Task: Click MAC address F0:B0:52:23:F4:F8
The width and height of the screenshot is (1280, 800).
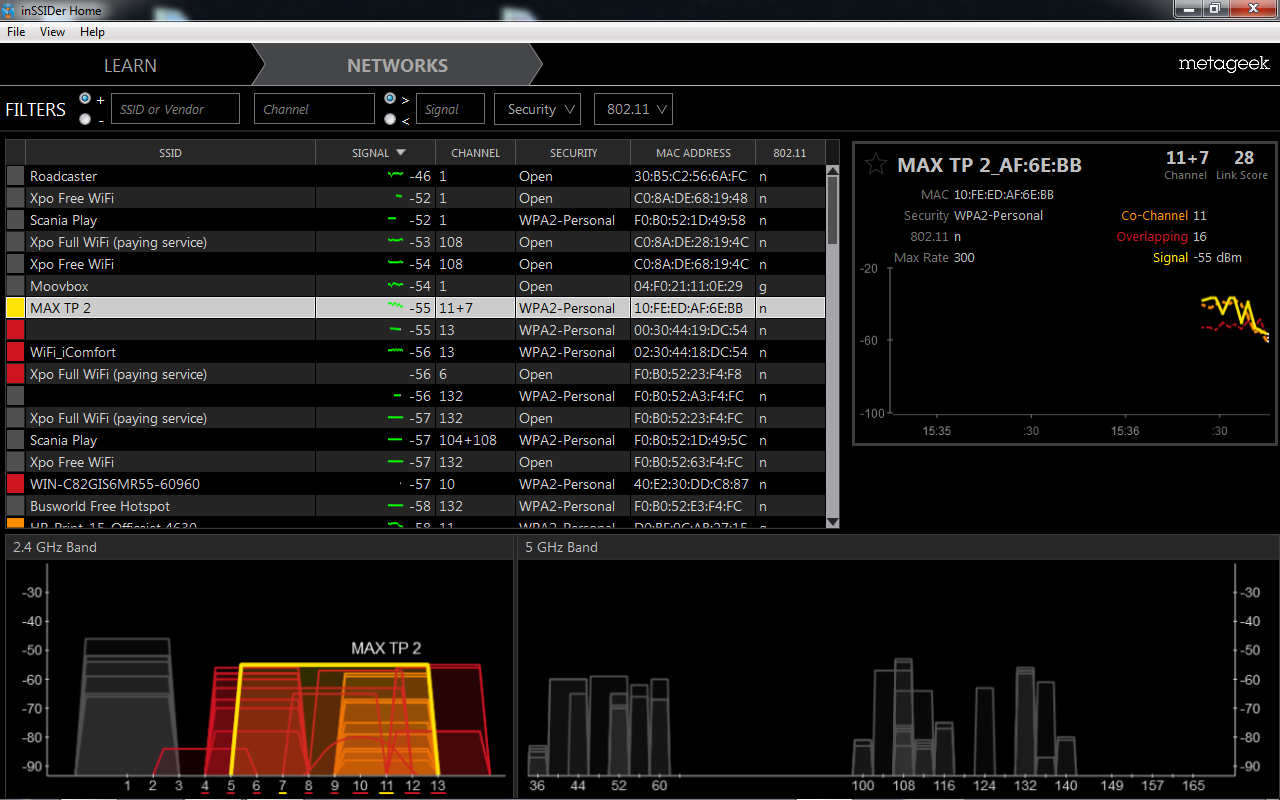Action: tap(689, 374)
